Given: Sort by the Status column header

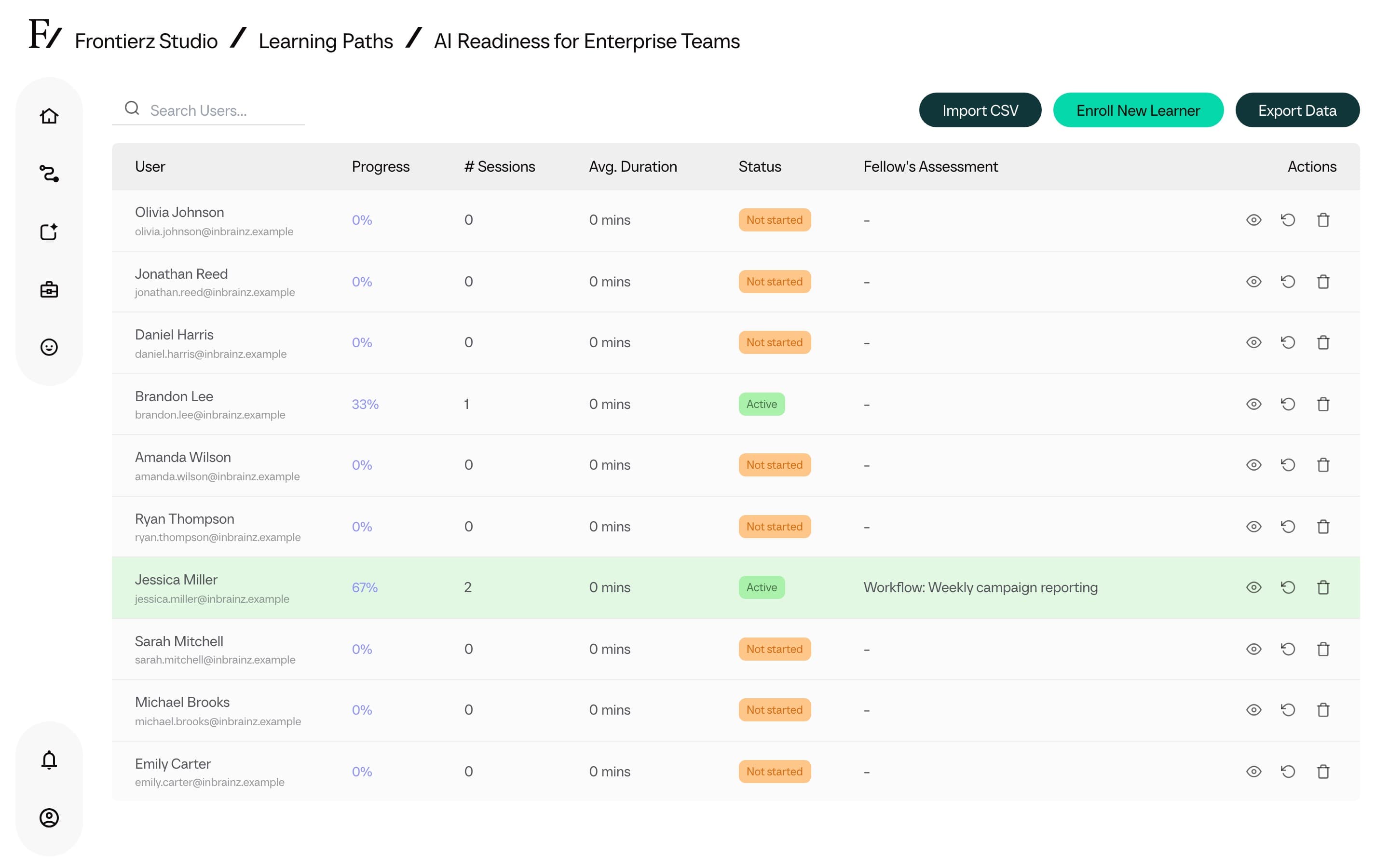Looking at the screenshot, I should 759,166.
